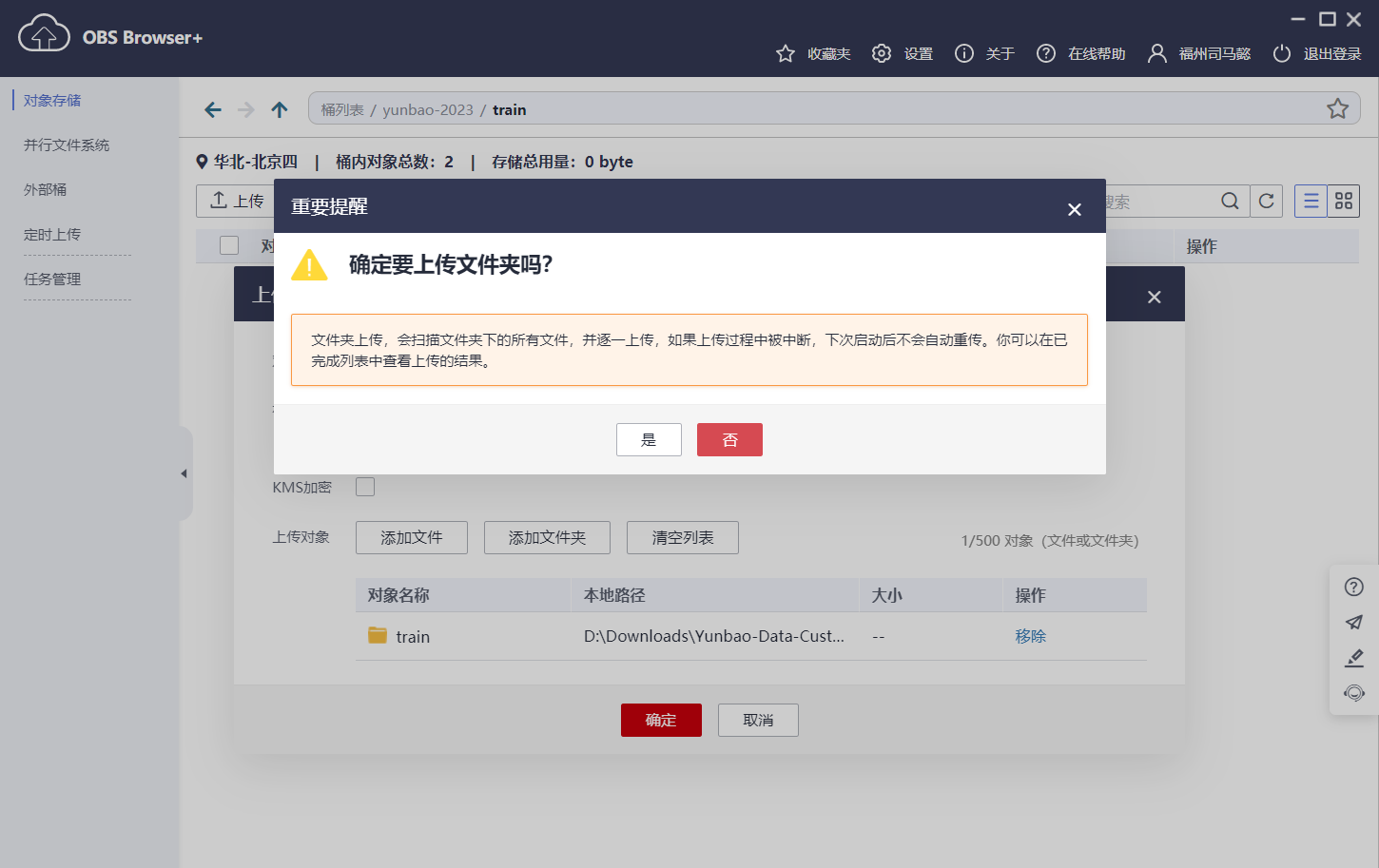Confirm folder upload by clicking 是
Viewport: 1379px width, 868px height.
(649, 439)
